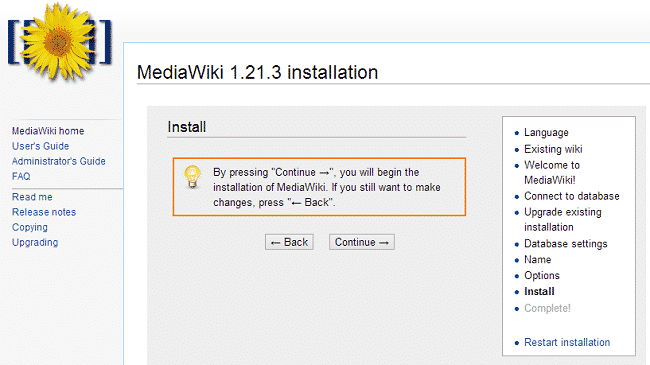The height and width of the screenshot is (365, 650).
Task: Click the MediaWiki sunflower logo
Action: tap(60, 41)
